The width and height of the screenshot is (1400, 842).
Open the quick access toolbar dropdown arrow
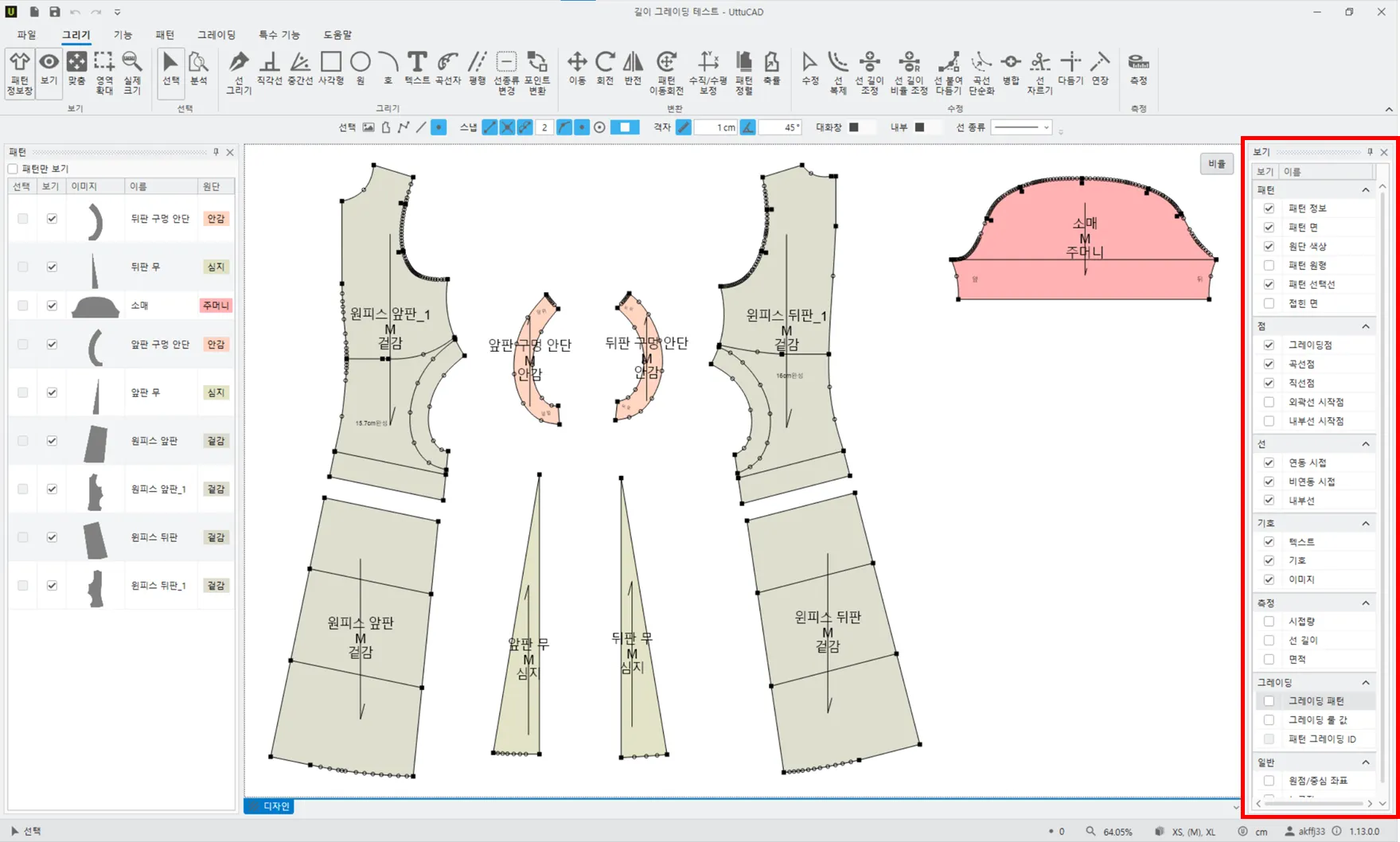click(117, 12)
